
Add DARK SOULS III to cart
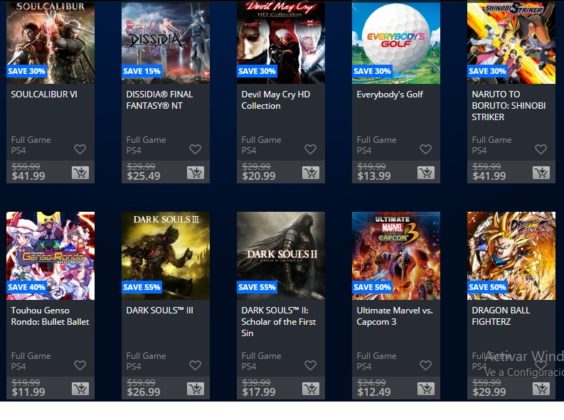pos(195,389)
